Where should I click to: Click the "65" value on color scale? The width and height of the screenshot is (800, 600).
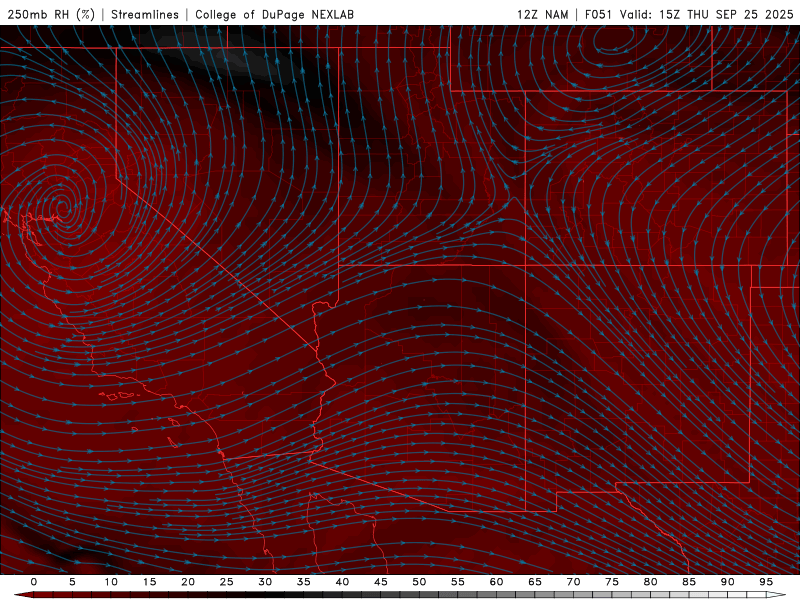535,582
